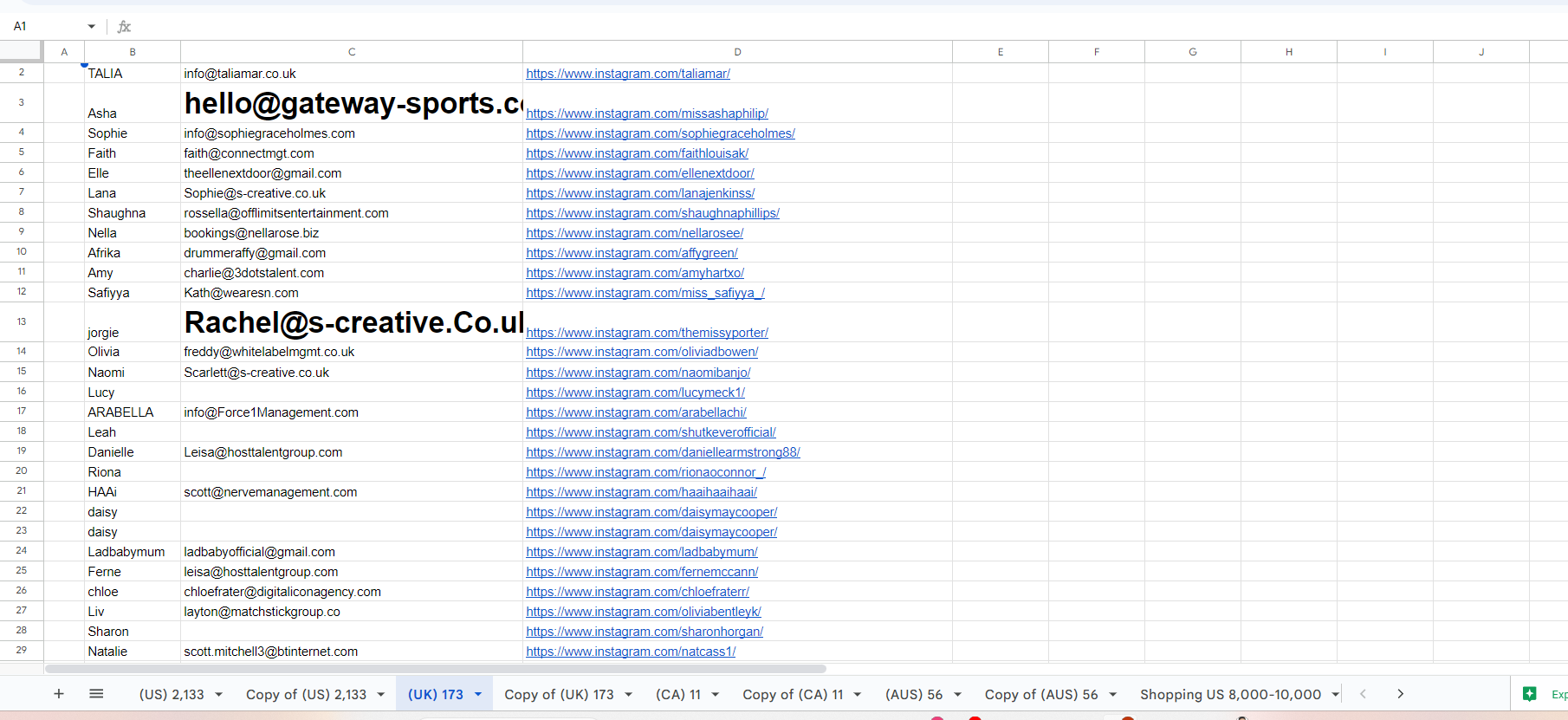Select the (UK) 173 sheet tab
Viewport: 1568px width, 720px height.
click(x=436, y=695)
